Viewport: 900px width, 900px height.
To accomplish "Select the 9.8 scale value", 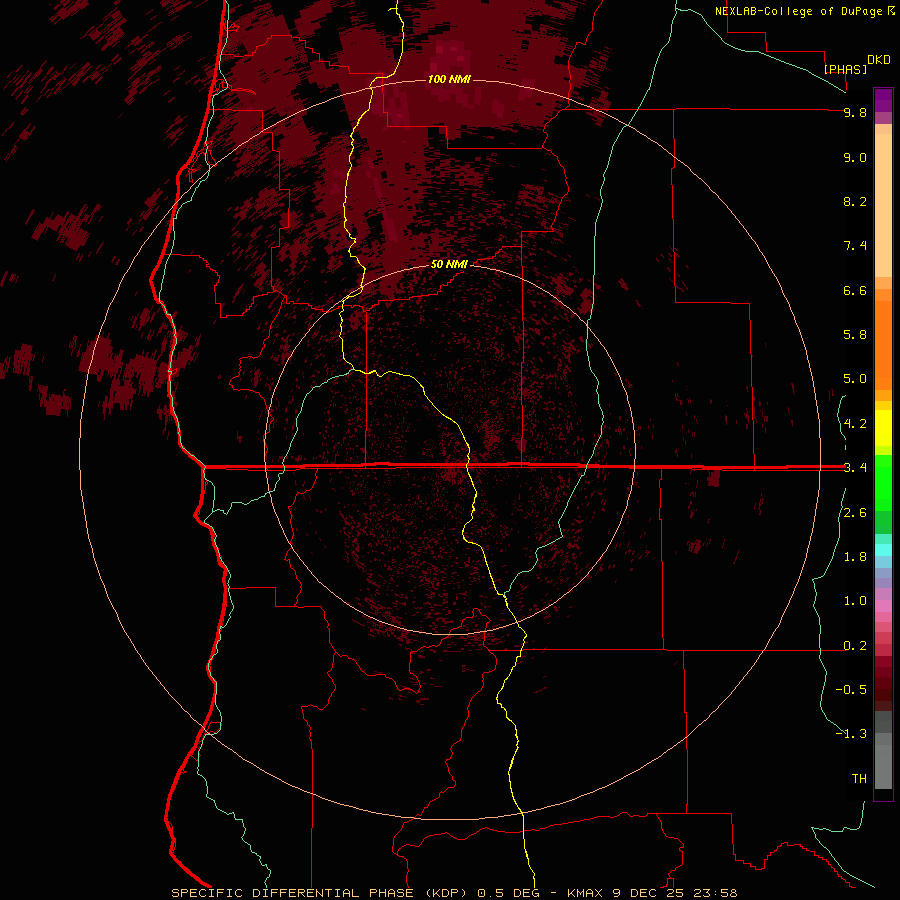I will (855, 112).
